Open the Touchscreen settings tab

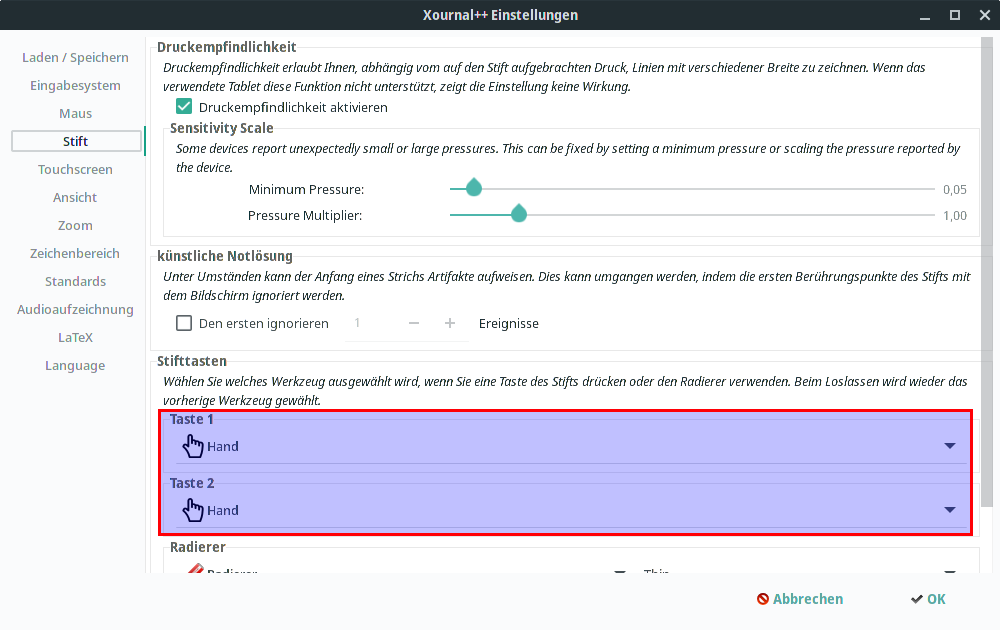pyautogui.click(x=75, y=170)
